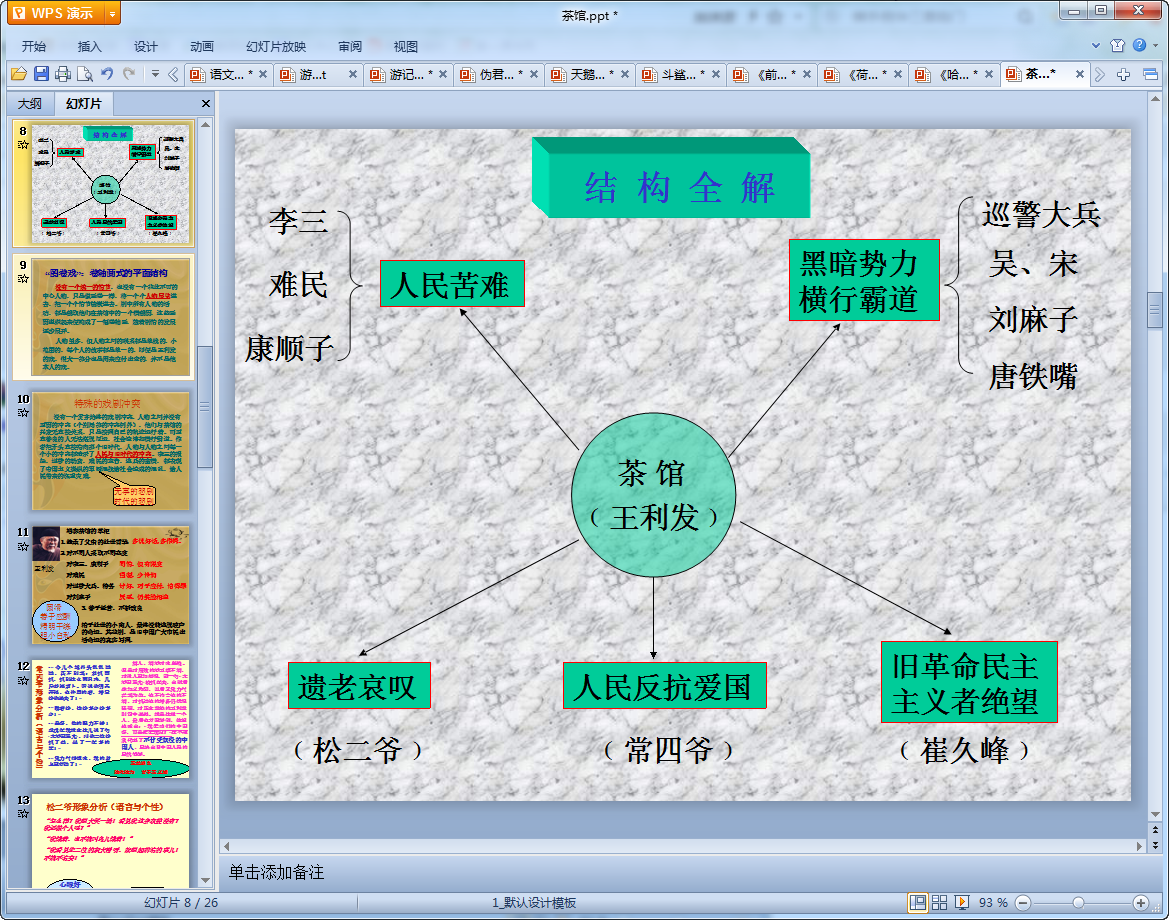Click the animation star under slide 8 number
The height and width of the screenshot is (920, 1169).
[x=23, y=145]
